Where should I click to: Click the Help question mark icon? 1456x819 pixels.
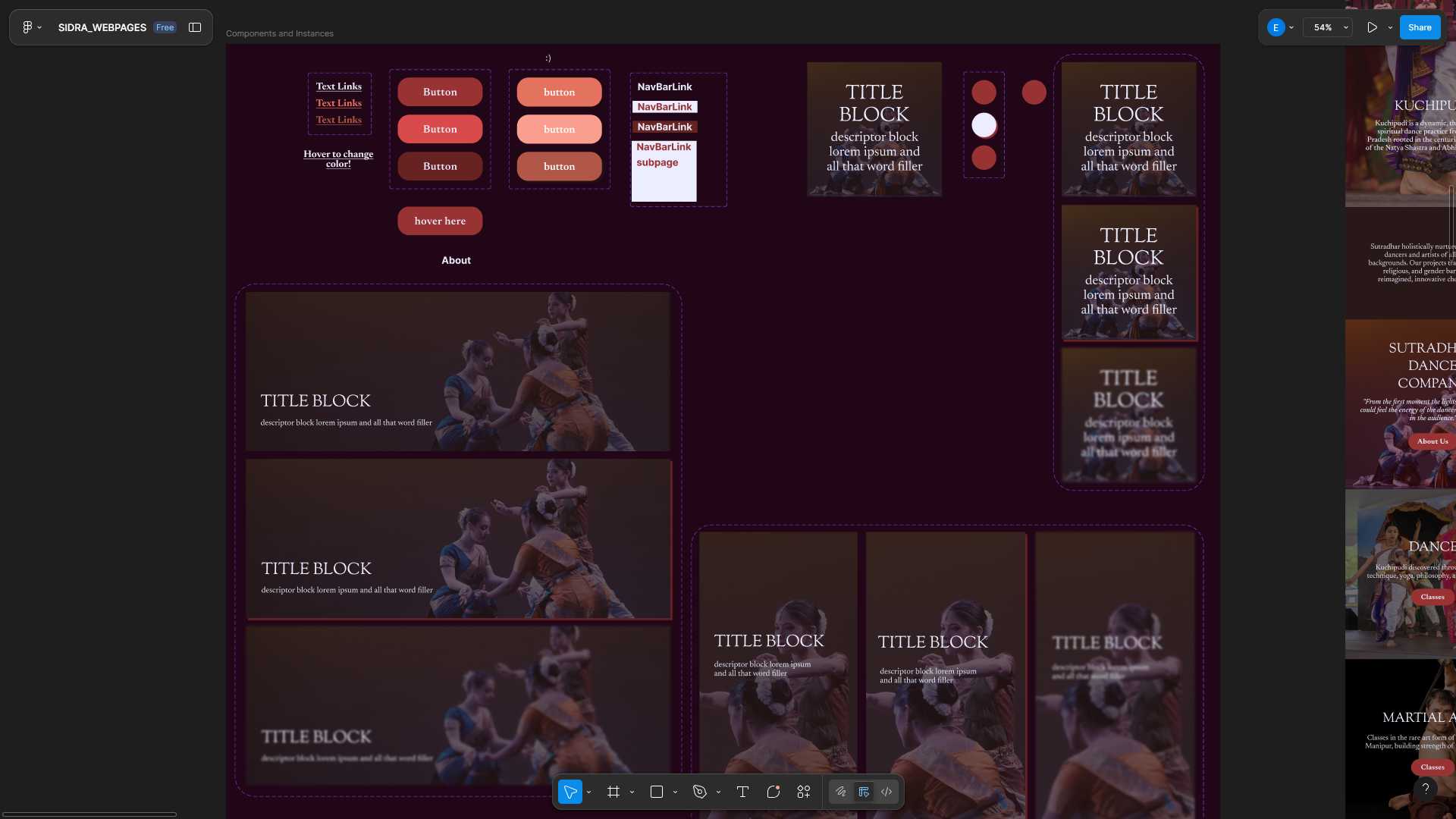1426,789
